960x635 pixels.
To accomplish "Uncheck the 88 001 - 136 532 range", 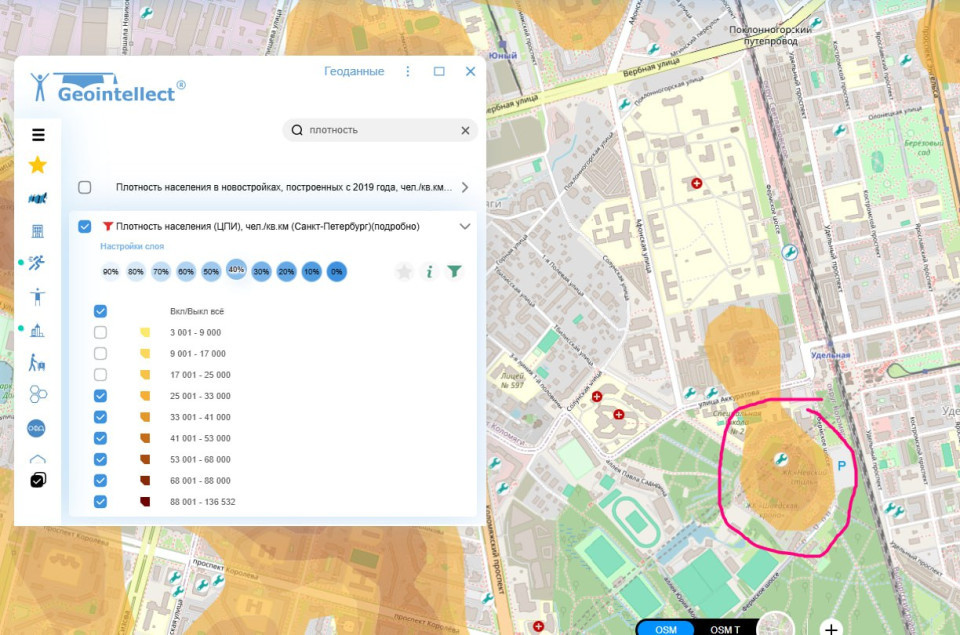I will [100, 501].
